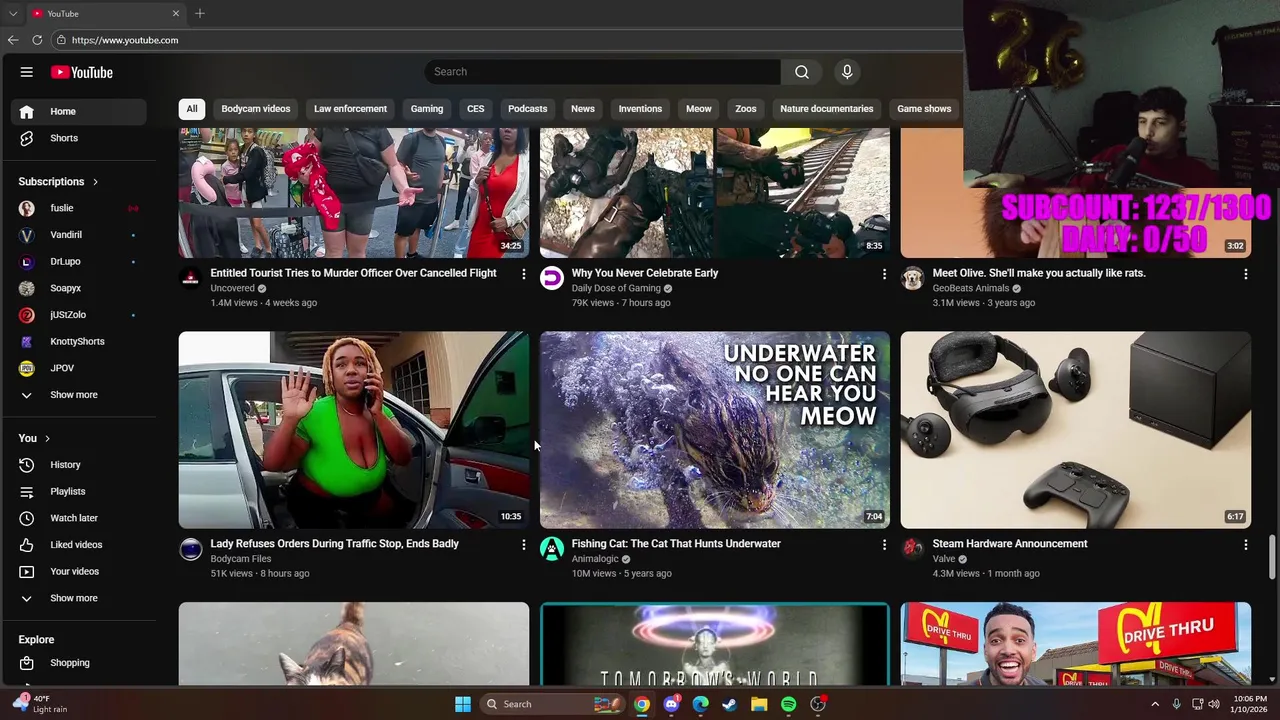Reload the page with the refresh button

37,40
